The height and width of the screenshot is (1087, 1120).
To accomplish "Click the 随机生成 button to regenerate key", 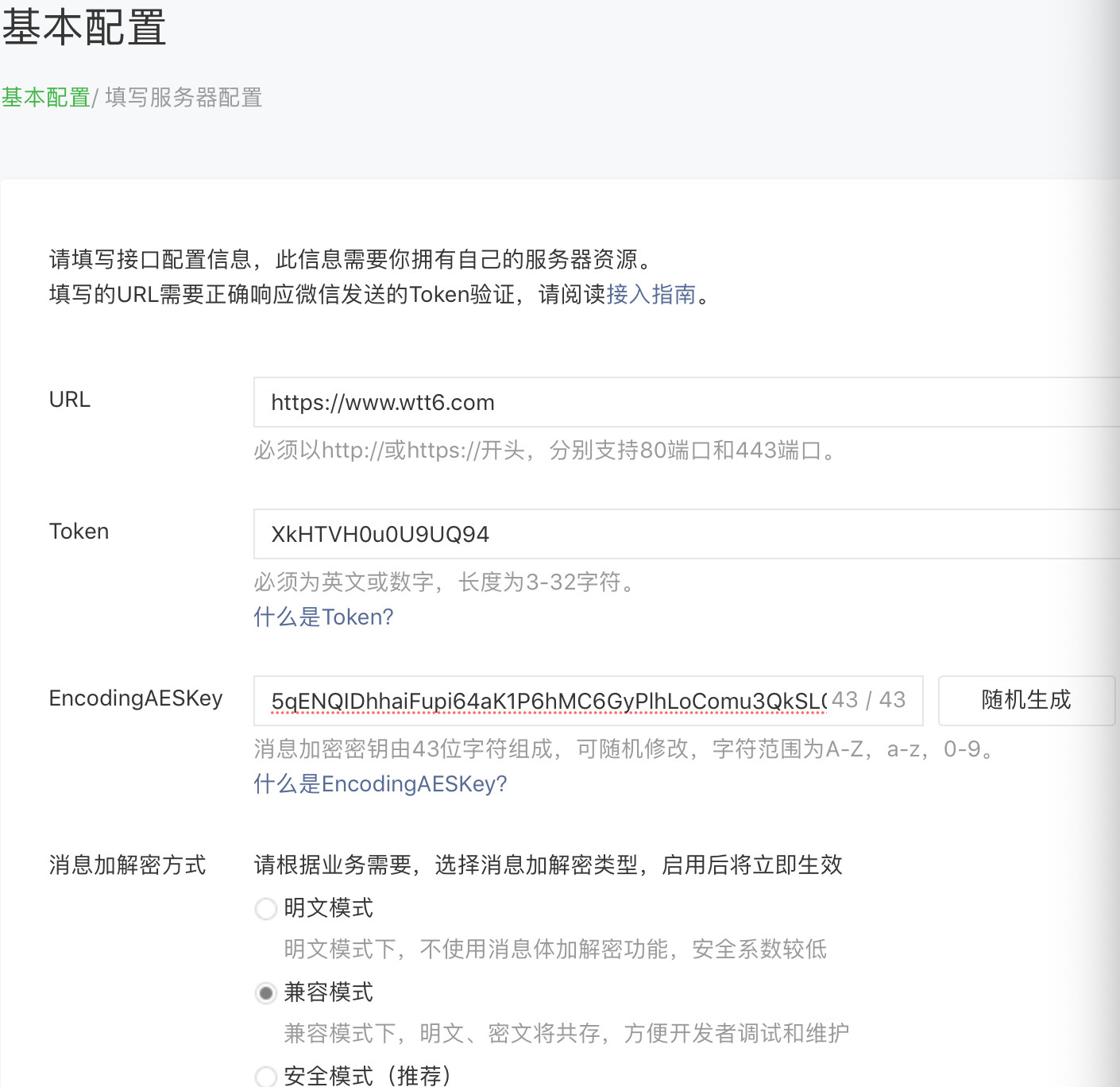I will tap(1026, 701).
